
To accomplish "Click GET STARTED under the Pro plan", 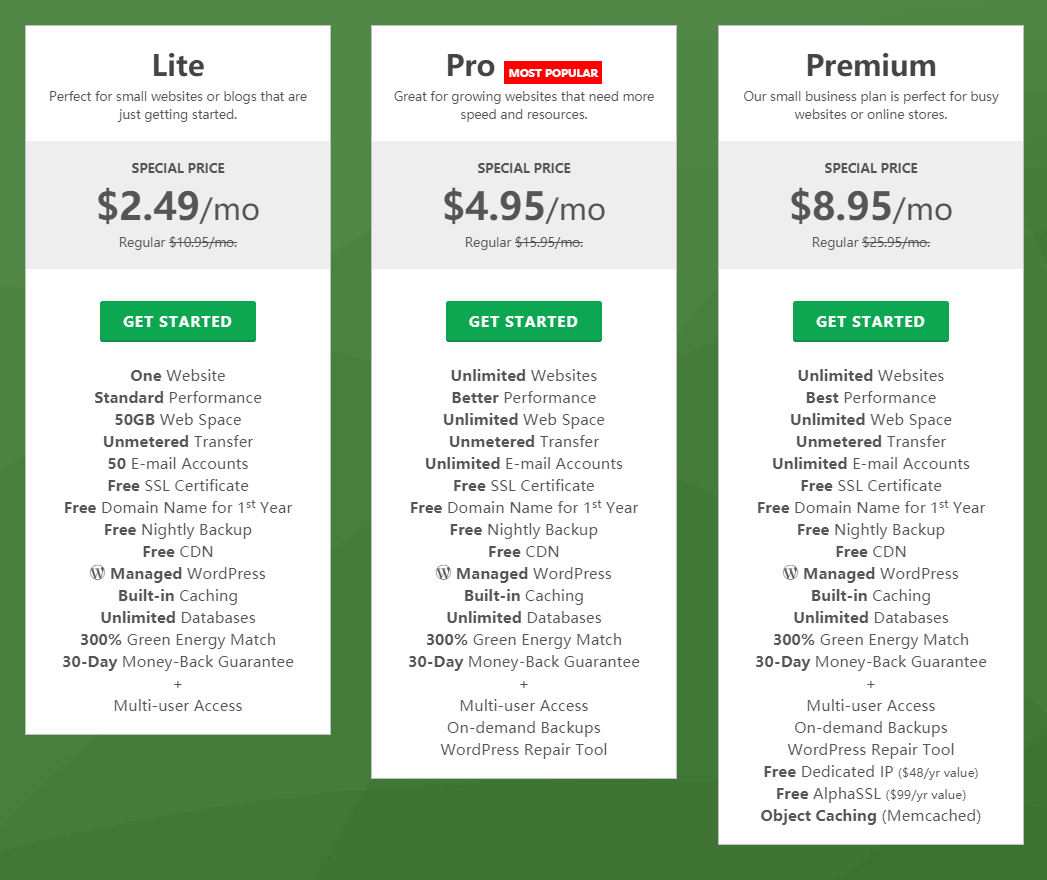I will coord(523,321).
